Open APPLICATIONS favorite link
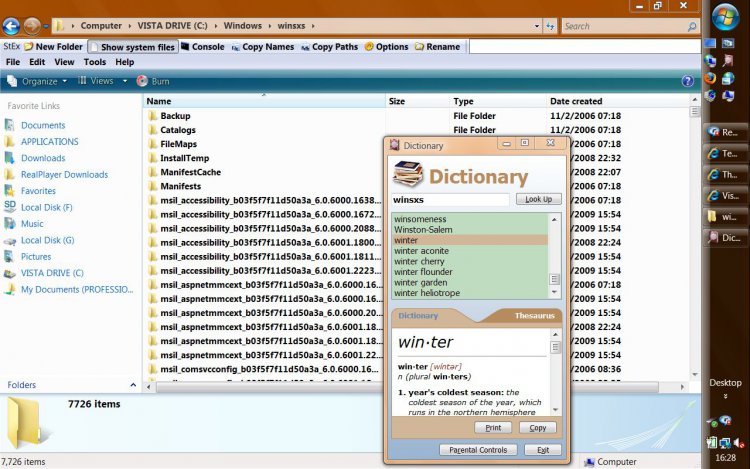The image size is (750, 469). (x=49, y=142)
